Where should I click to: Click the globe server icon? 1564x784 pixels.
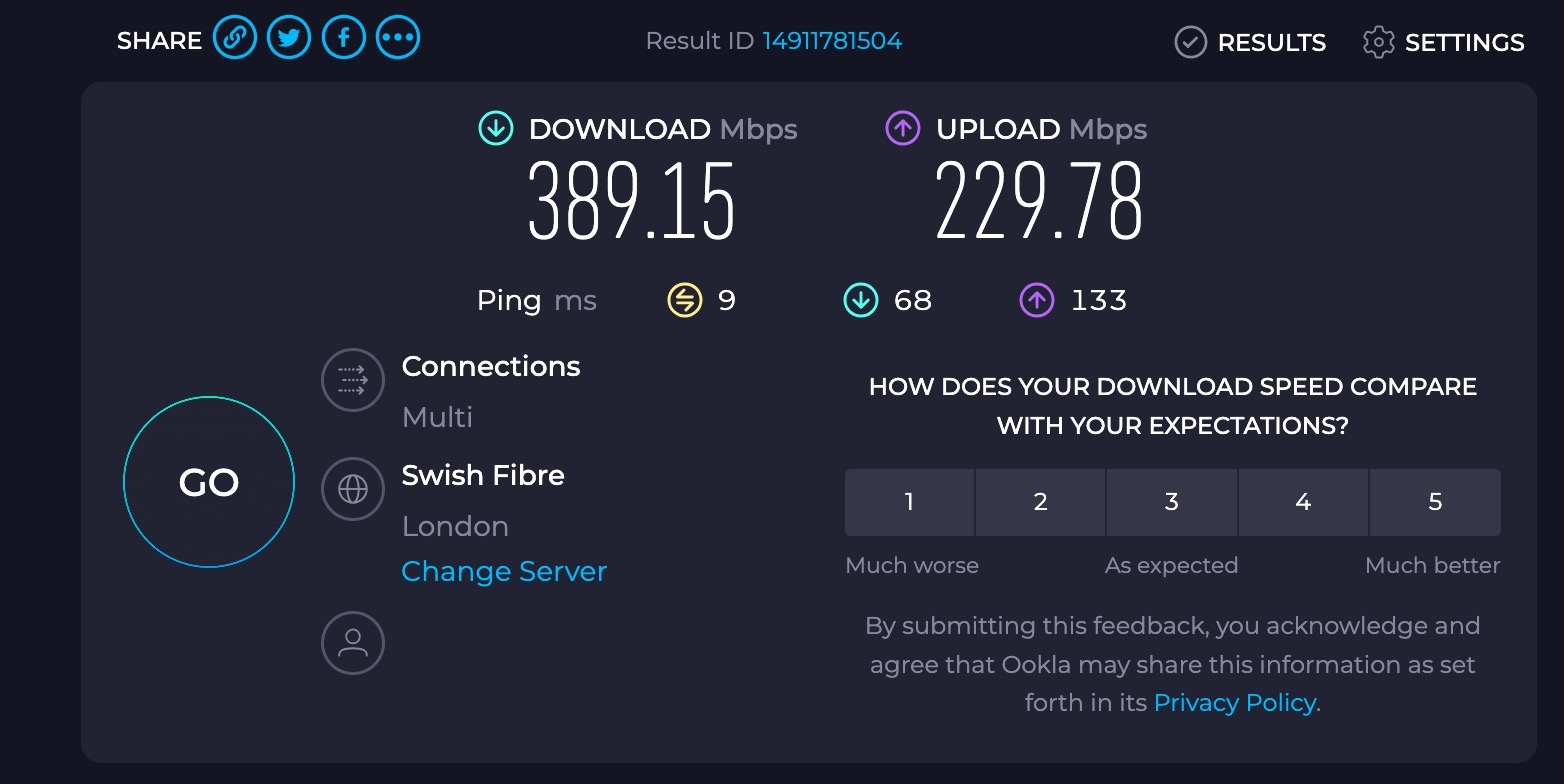point(353,489)
